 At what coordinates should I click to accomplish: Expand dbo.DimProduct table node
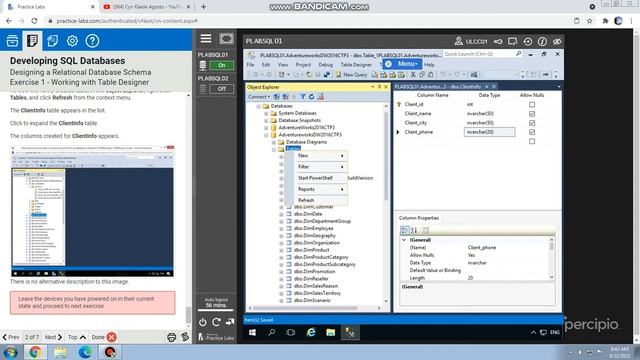click(281, 250)
